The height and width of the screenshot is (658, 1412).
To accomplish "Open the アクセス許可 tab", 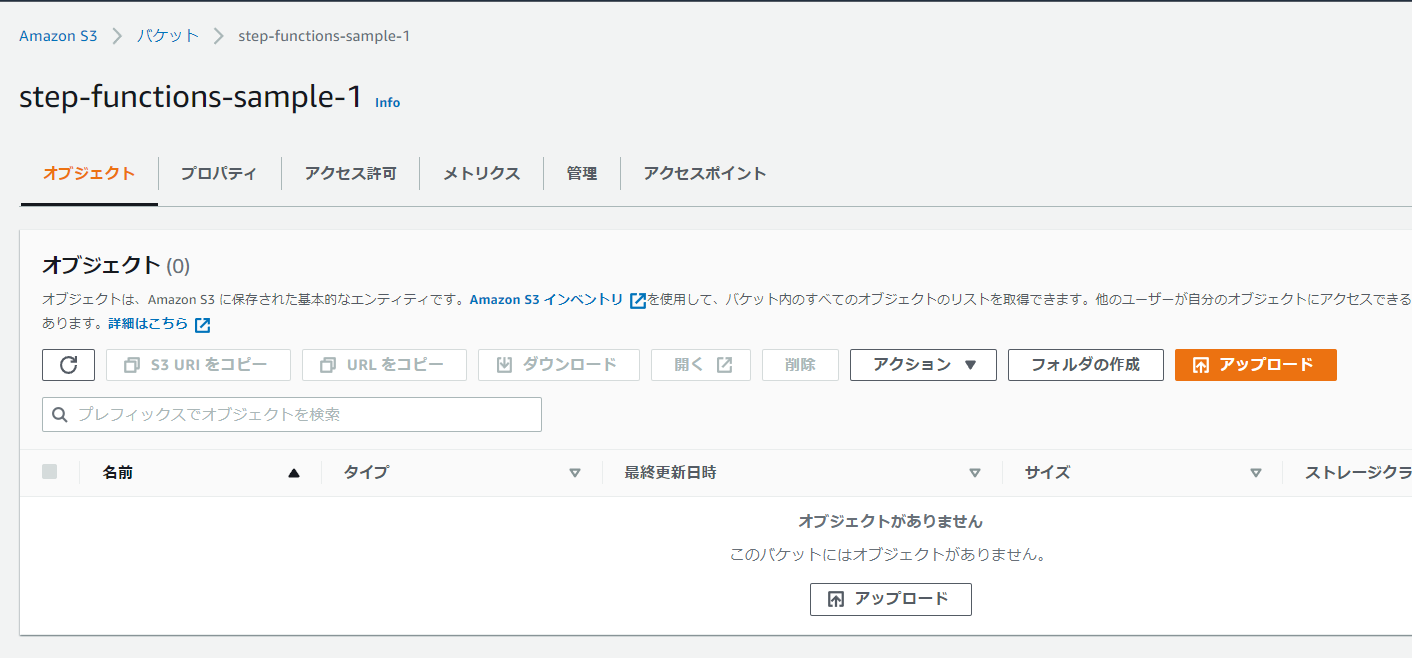I will tap(350, 172).
